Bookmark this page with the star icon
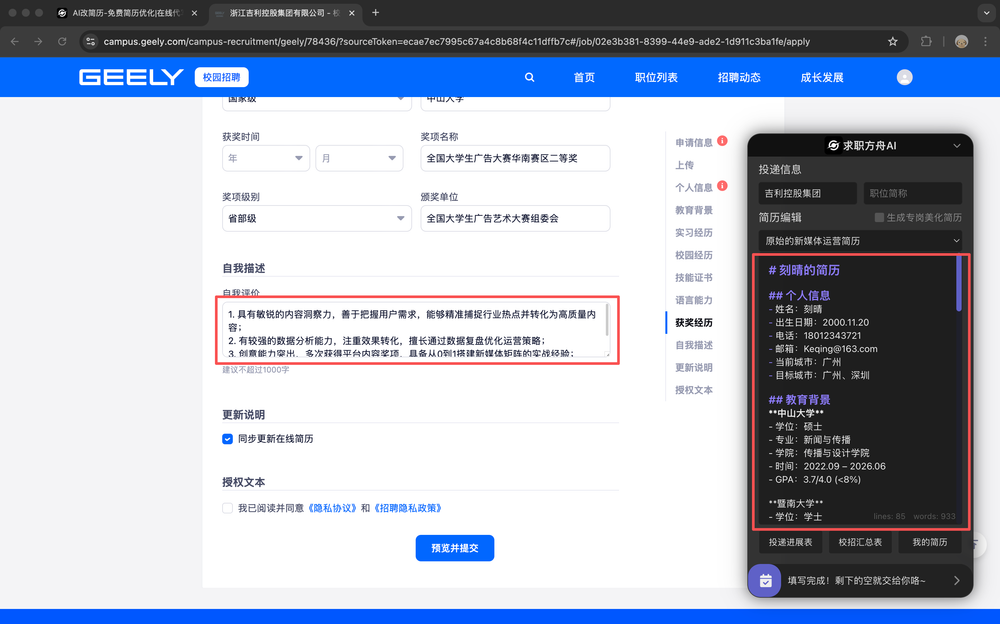The width and height of the screenshot is (1000, 624). [893, 42]
